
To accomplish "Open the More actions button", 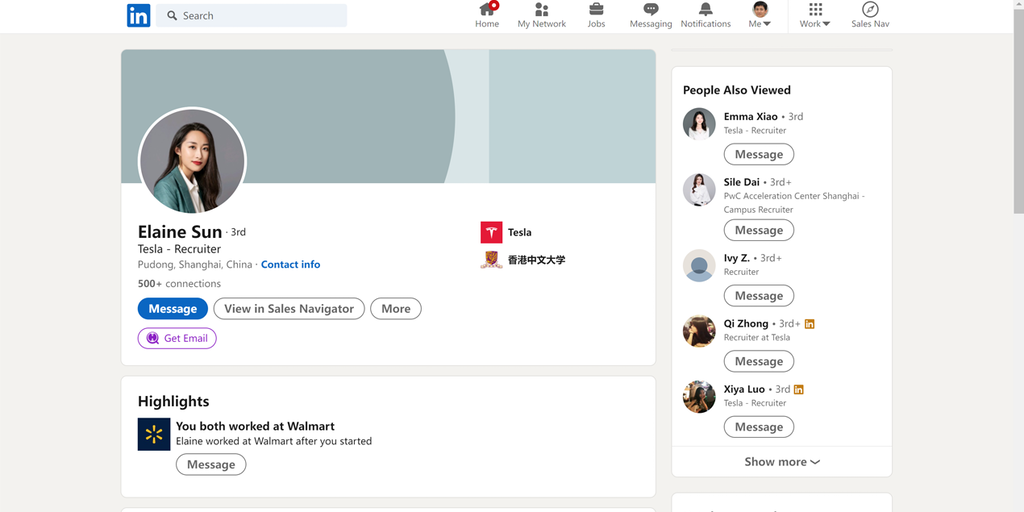I will click(396, 309).
